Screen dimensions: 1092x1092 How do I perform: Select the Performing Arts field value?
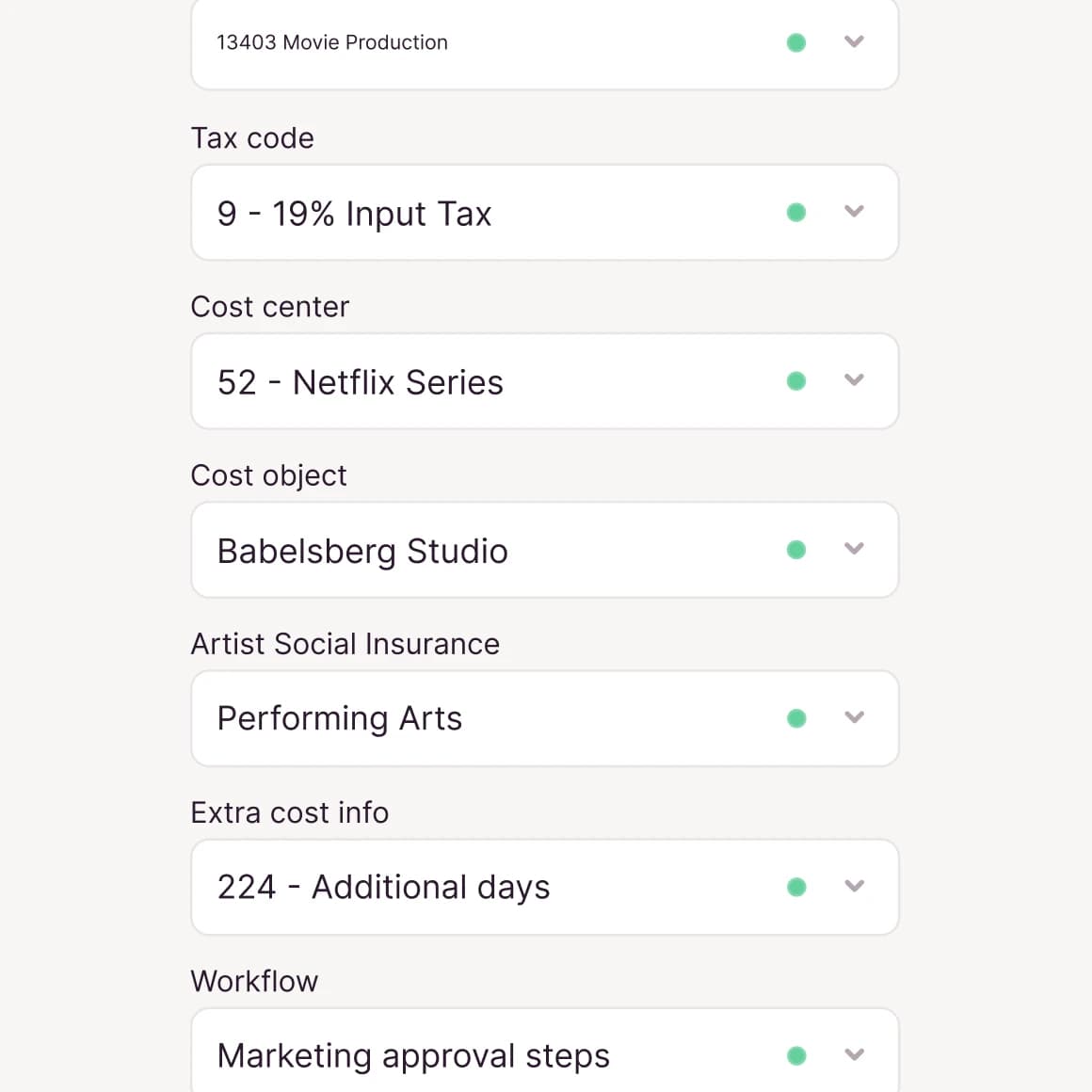pos(339,718)
